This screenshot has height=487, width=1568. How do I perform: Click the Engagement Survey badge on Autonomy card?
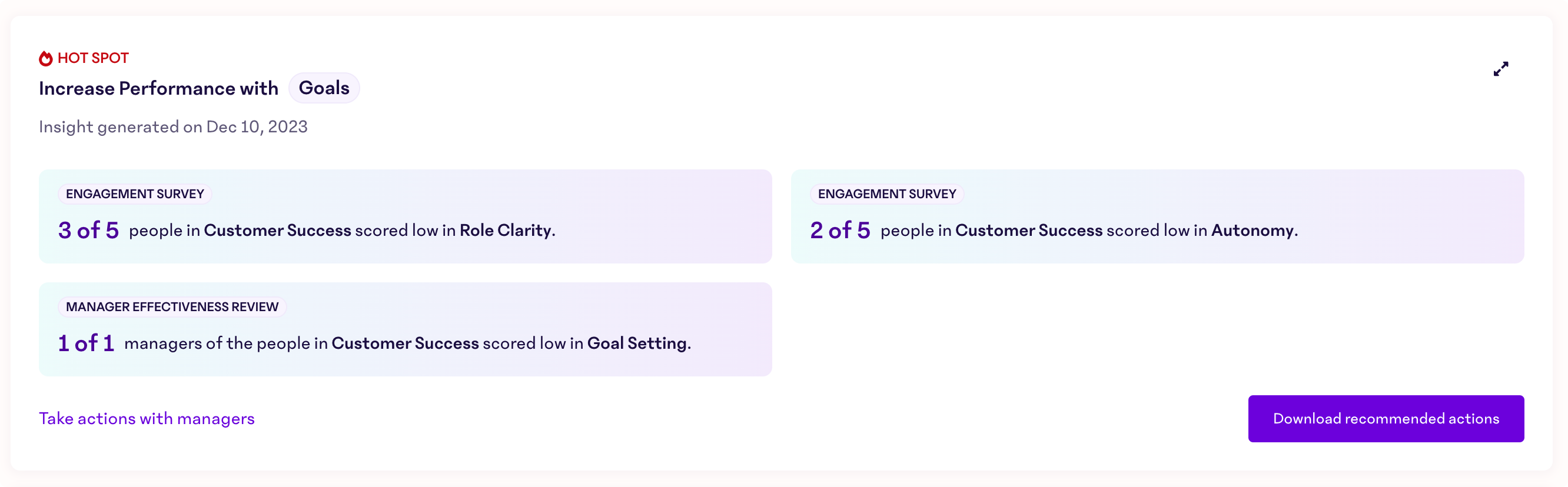point(886,194)
